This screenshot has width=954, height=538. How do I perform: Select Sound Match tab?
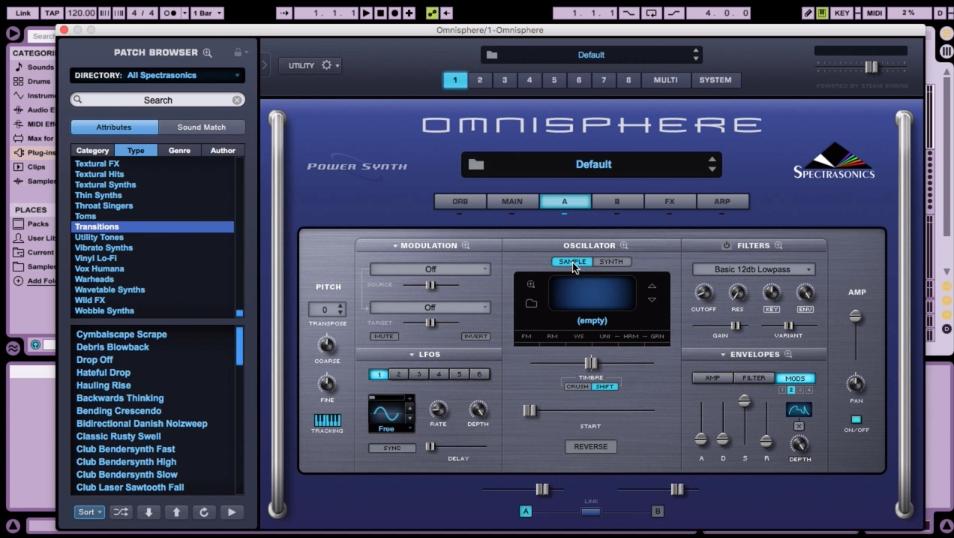point(201,127)
